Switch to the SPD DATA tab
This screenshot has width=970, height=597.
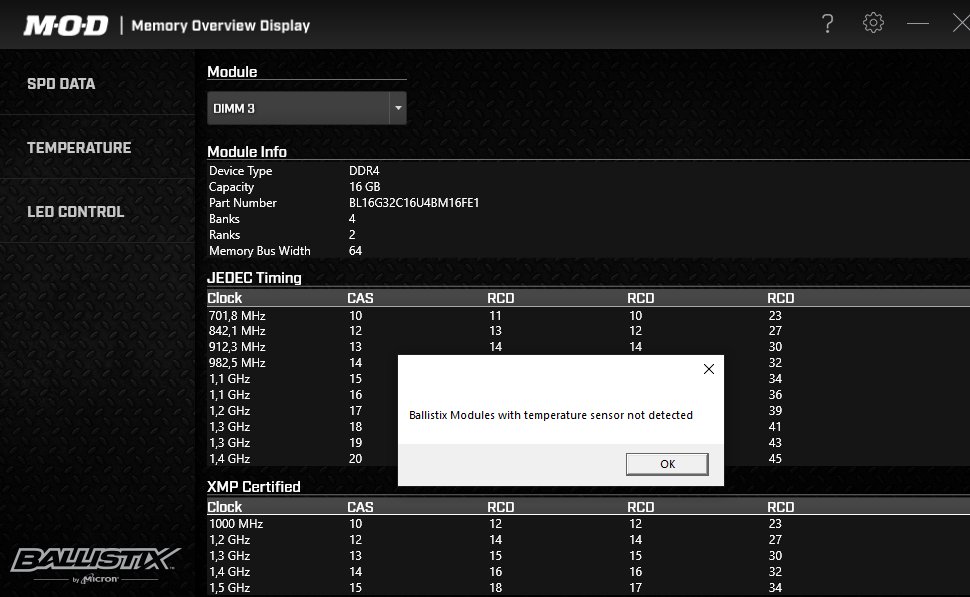click(x=61, y=84)
